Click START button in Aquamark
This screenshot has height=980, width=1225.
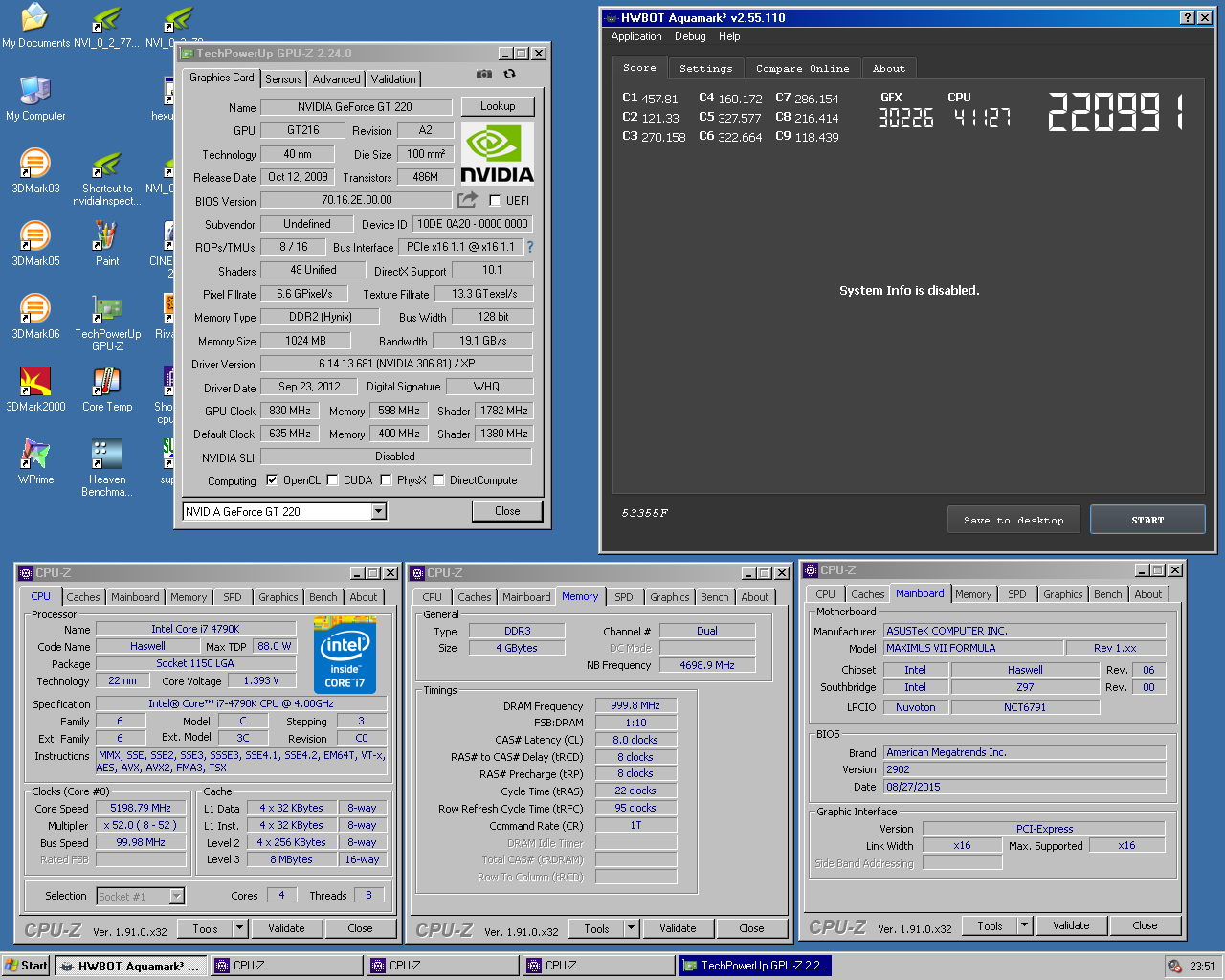tap(1147, 520)
